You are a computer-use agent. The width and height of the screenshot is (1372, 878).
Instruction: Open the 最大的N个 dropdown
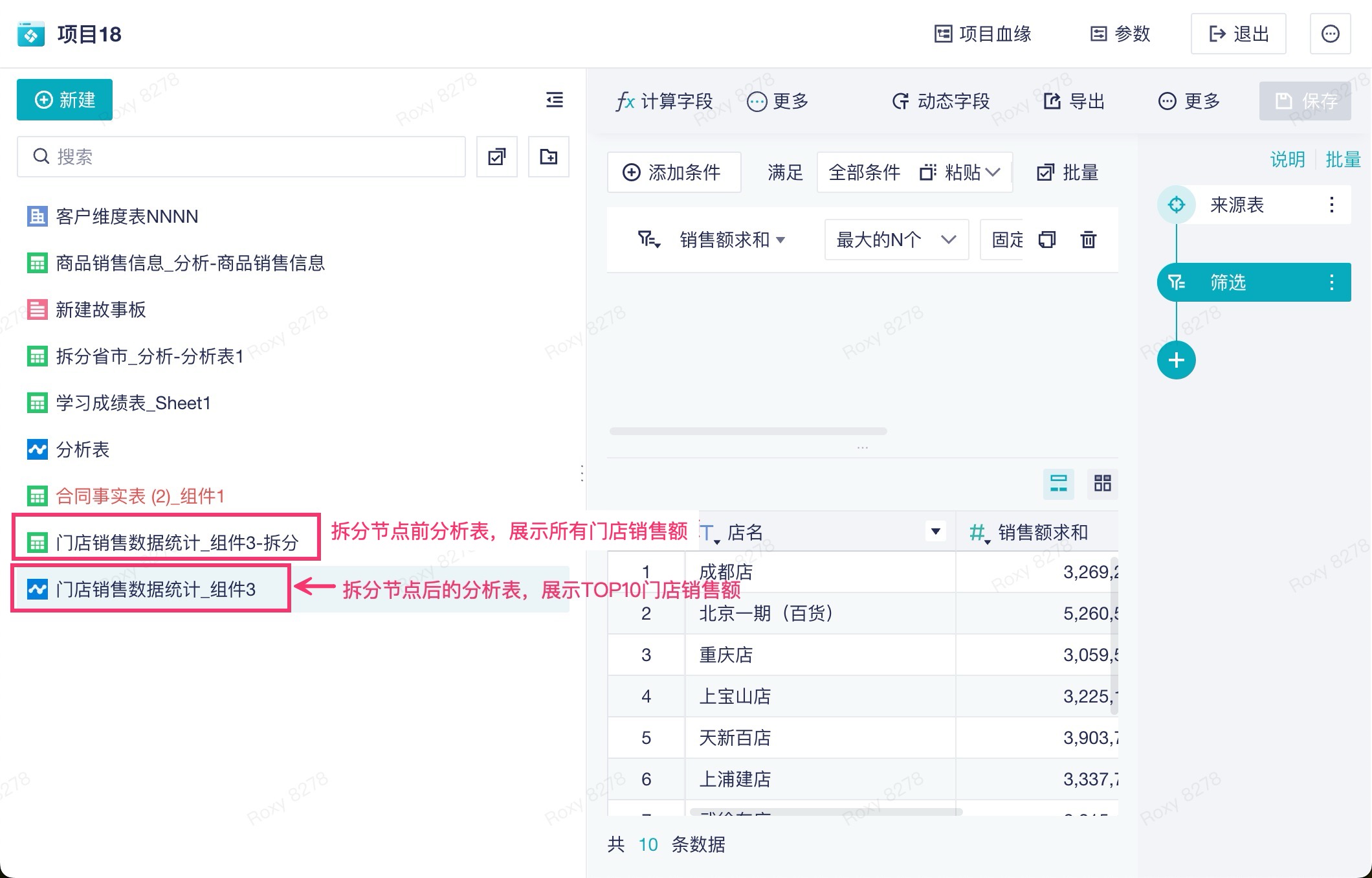(896, 240)
